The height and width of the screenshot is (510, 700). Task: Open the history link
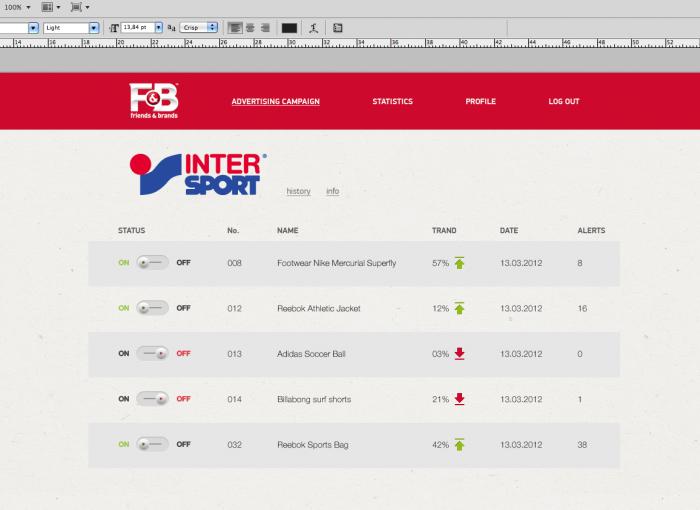click(298, 191)
